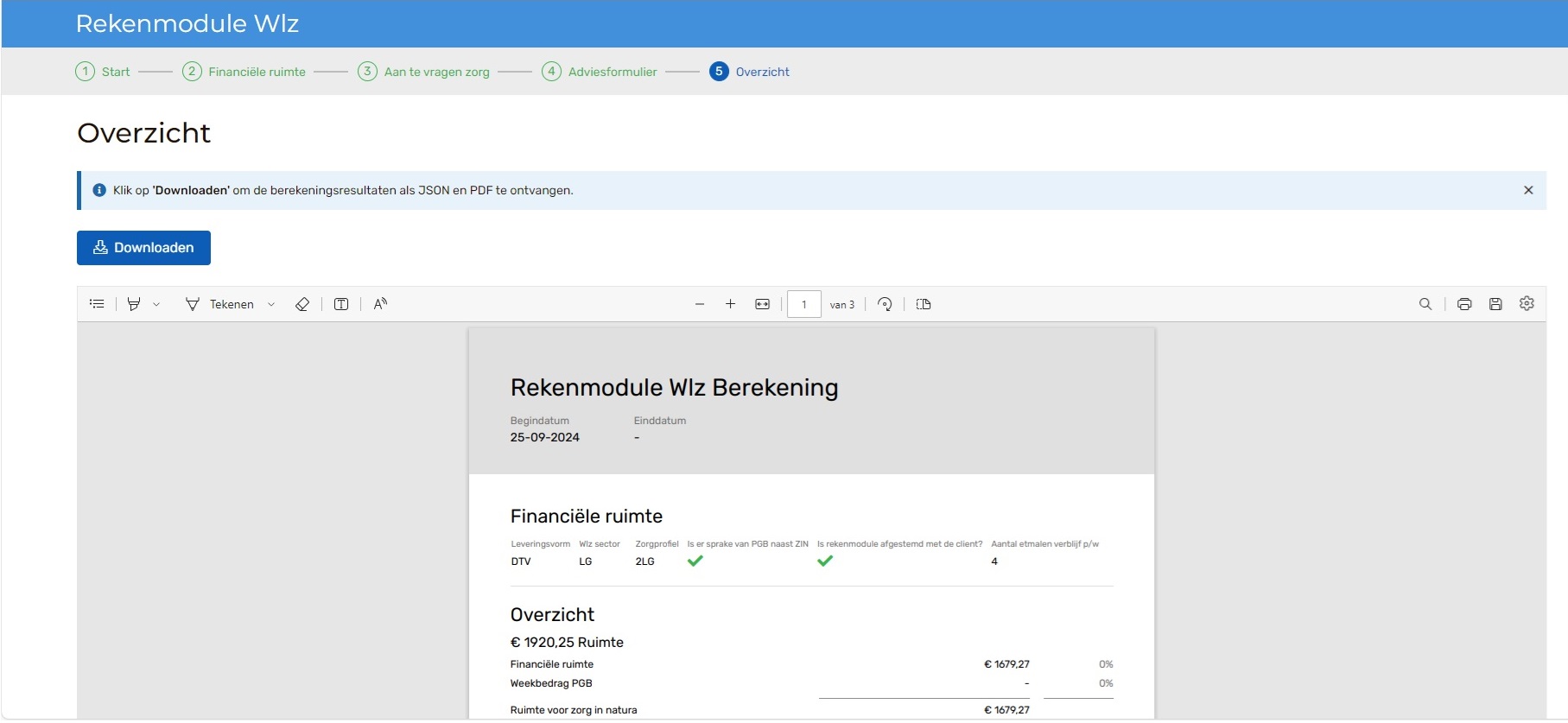Zoom in with the plus icon
Image resolution: width=1568 pixels, height=723 pixels.
pos(731,304)
